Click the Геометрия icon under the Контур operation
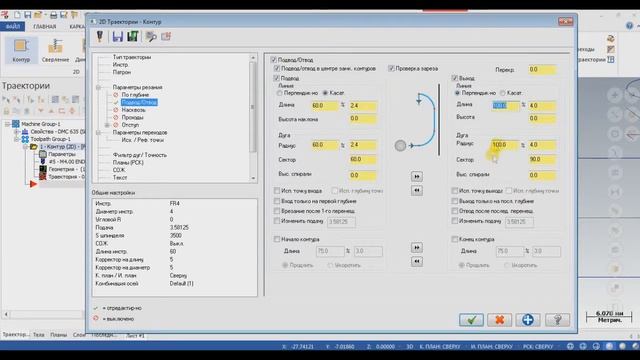 43,169
